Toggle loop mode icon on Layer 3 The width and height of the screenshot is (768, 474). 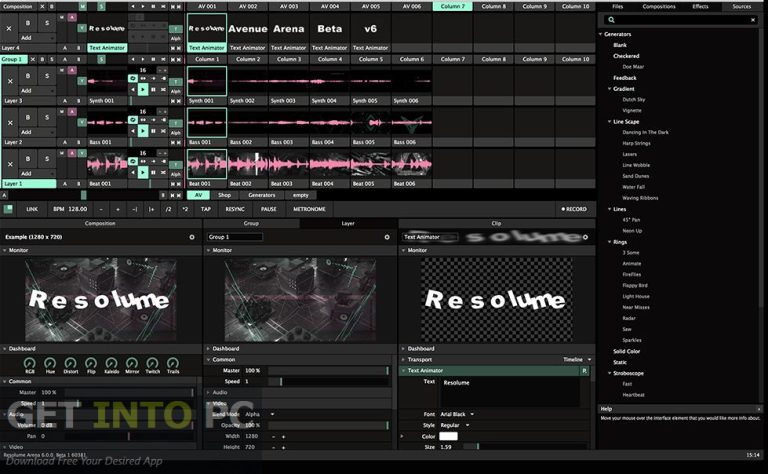click(x=133, y=78)
